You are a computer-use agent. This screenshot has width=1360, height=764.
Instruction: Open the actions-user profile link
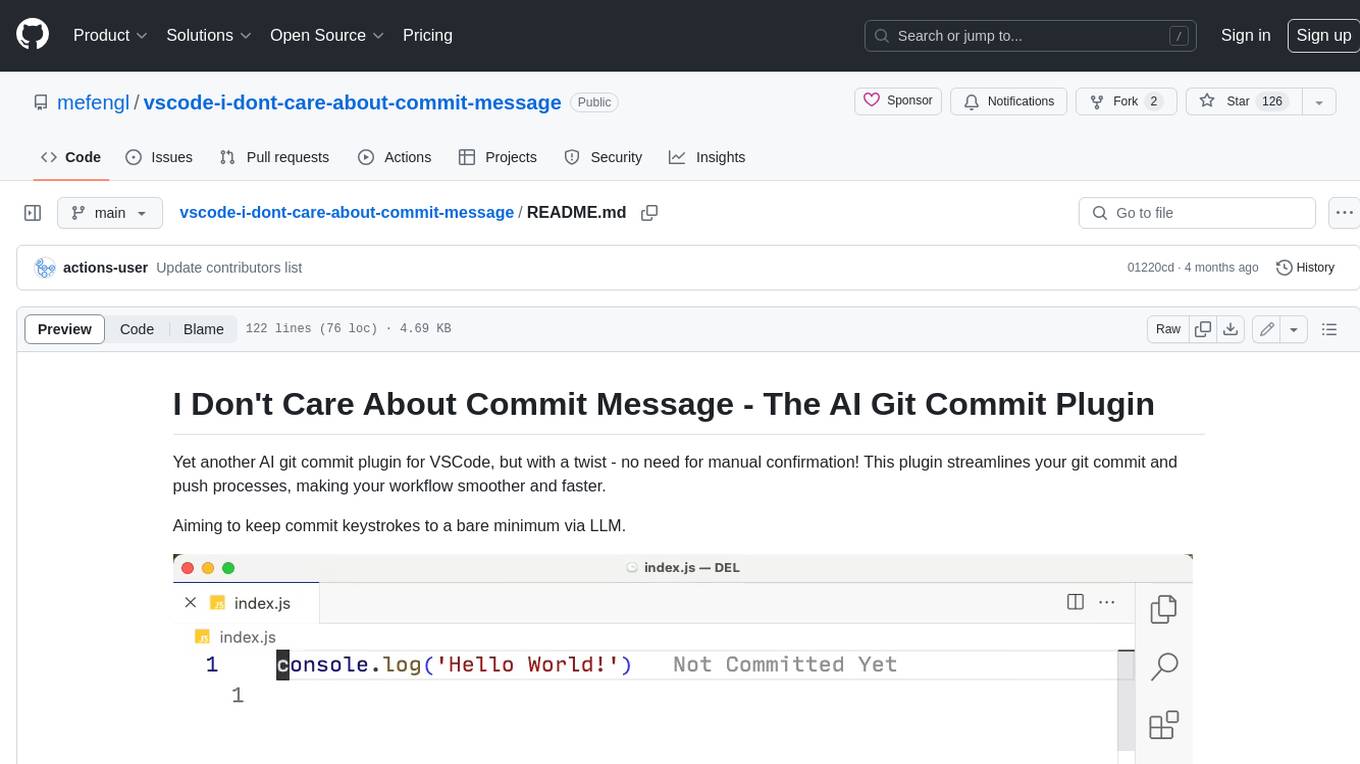coord(105,268)
